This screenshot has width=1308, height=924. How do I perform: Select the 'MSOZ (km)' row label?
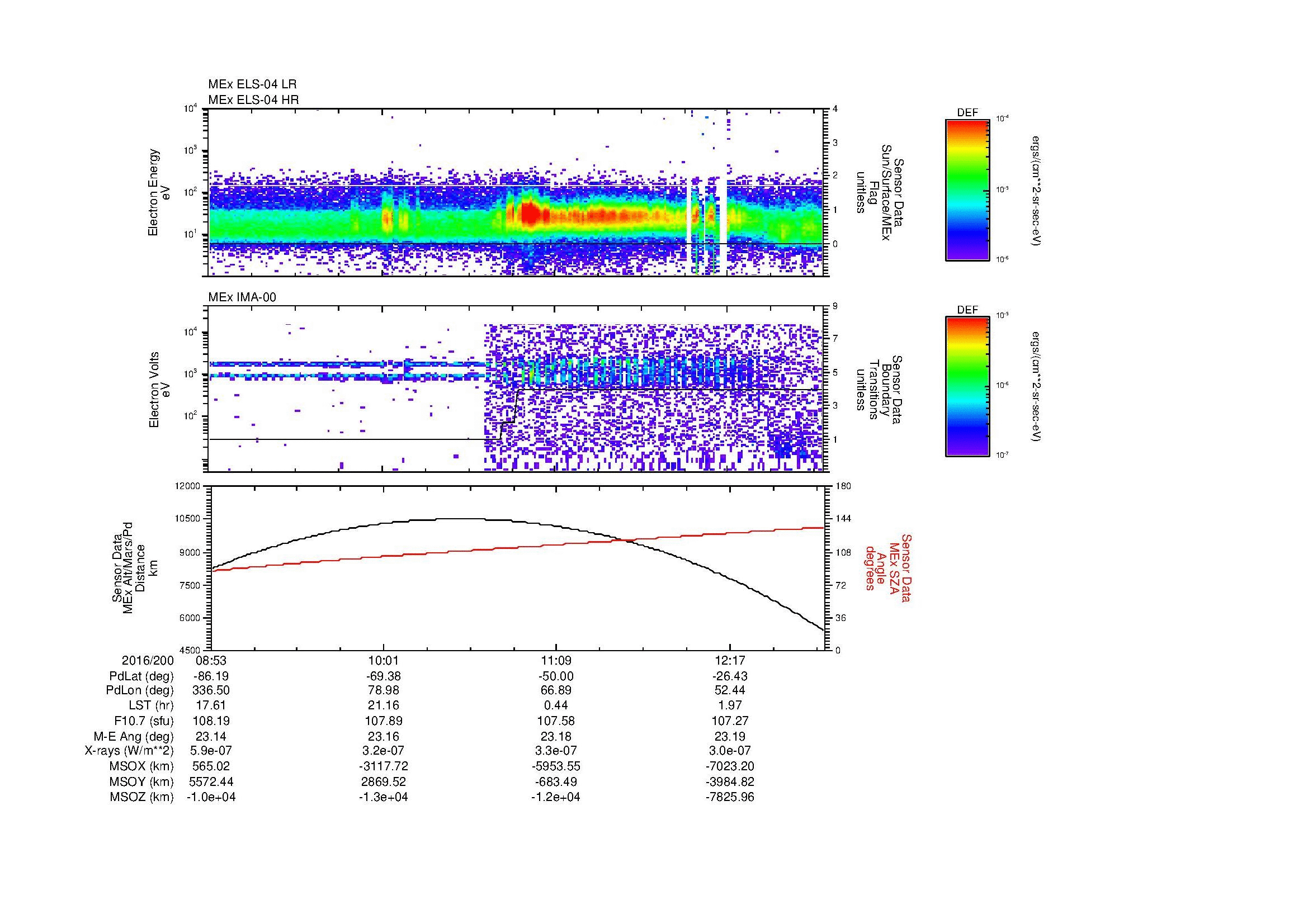(x=142, y=797)
